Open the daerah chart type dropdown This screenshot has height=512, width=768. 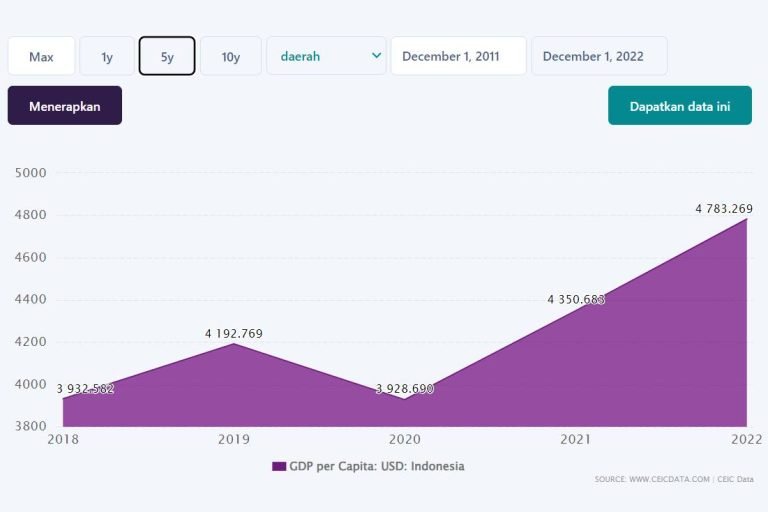[x=326, y=56]
